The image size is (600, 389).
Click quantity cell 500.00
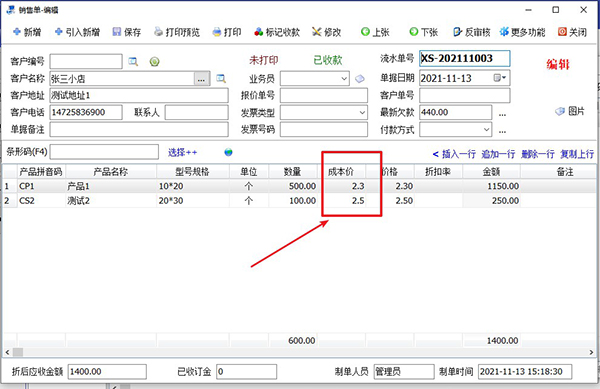pyautogui.click(x=293, y=186)
